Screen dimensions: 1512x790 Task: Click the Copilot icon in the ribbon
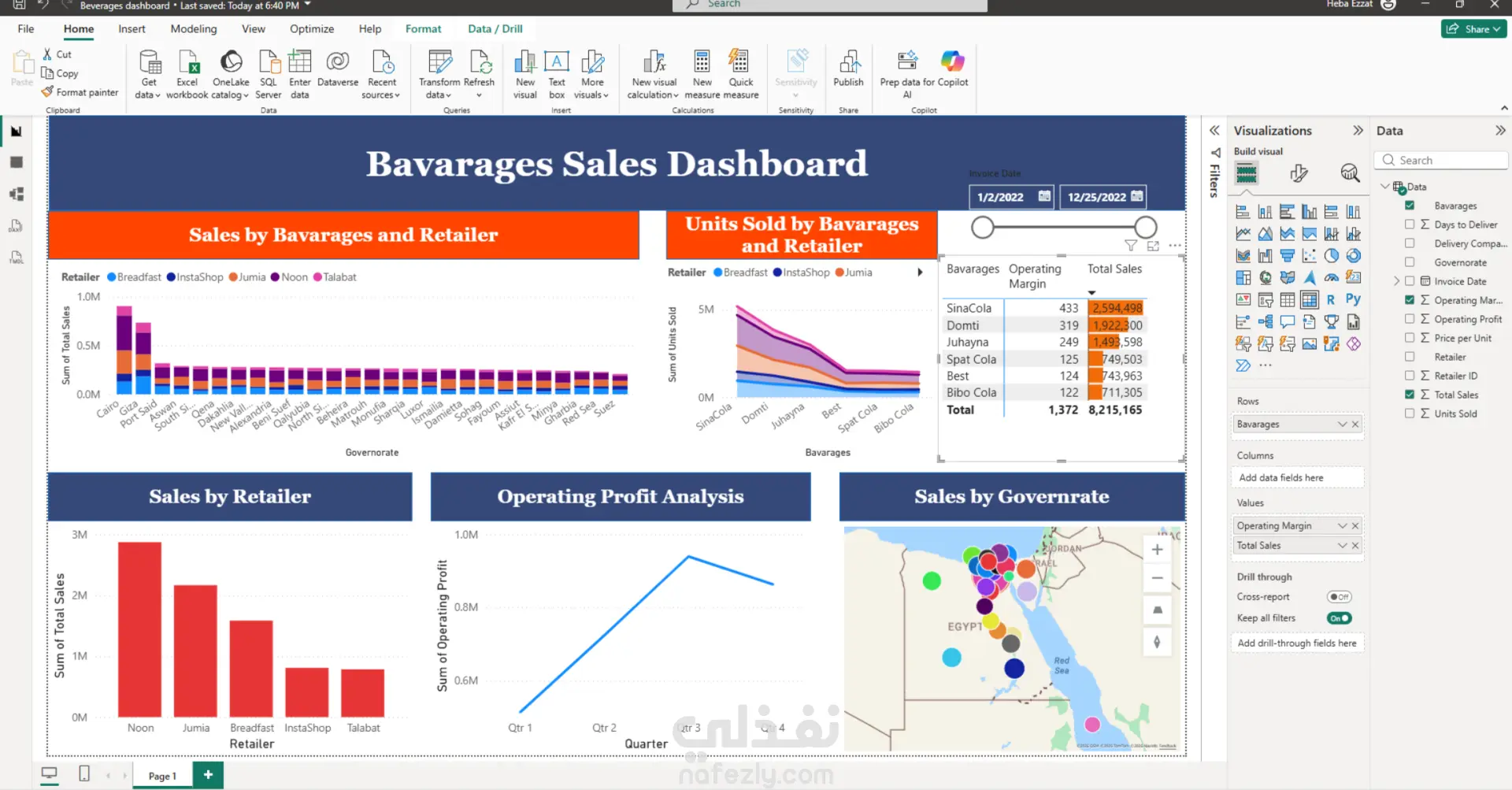[x=953, y=61]
